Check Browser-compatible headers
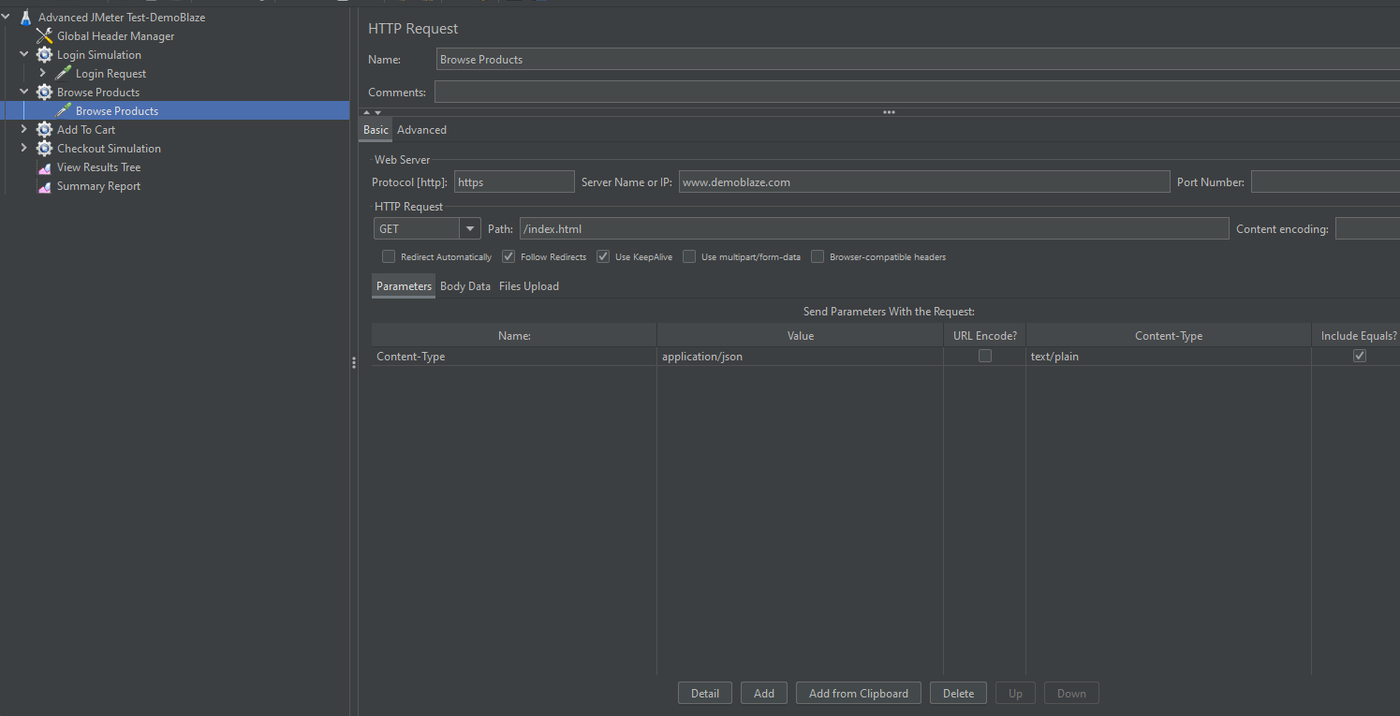 tap(817, 257)
